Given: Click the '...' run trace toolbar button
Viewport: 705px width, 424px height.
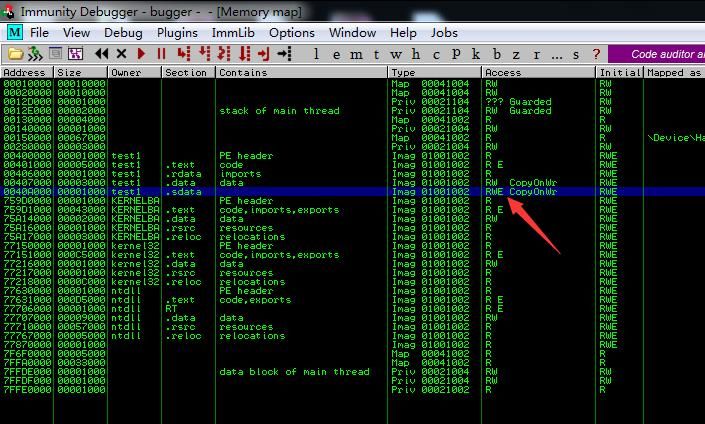Looking at the screenshot, I should click(x=557, y=56).
